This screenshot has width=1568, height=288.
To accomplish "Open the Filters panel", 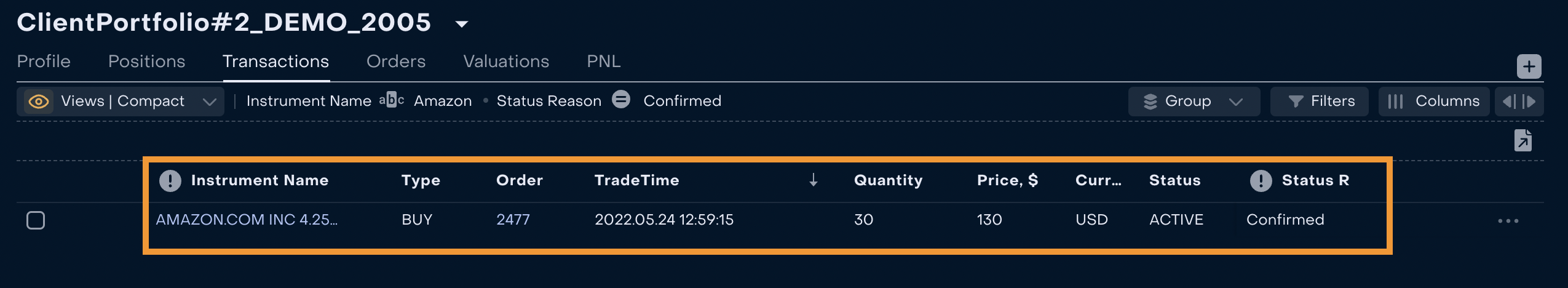I will pyautogui.click(x=1320, y=102).
